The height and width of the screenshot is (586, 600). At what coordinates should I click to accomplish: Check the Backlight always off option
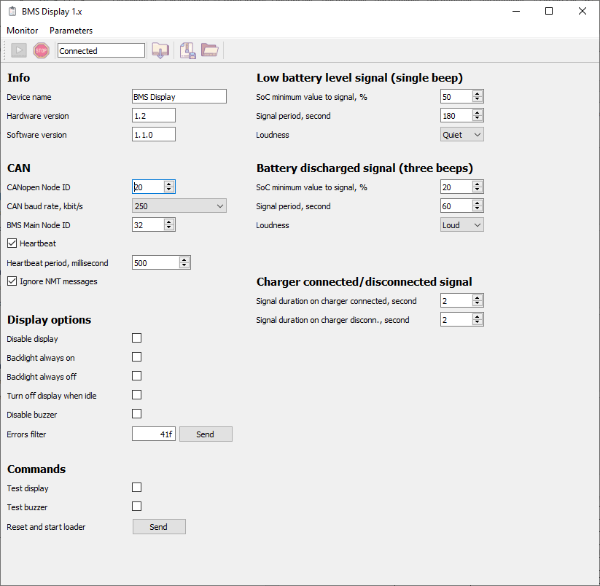click(x=137, y=376)
